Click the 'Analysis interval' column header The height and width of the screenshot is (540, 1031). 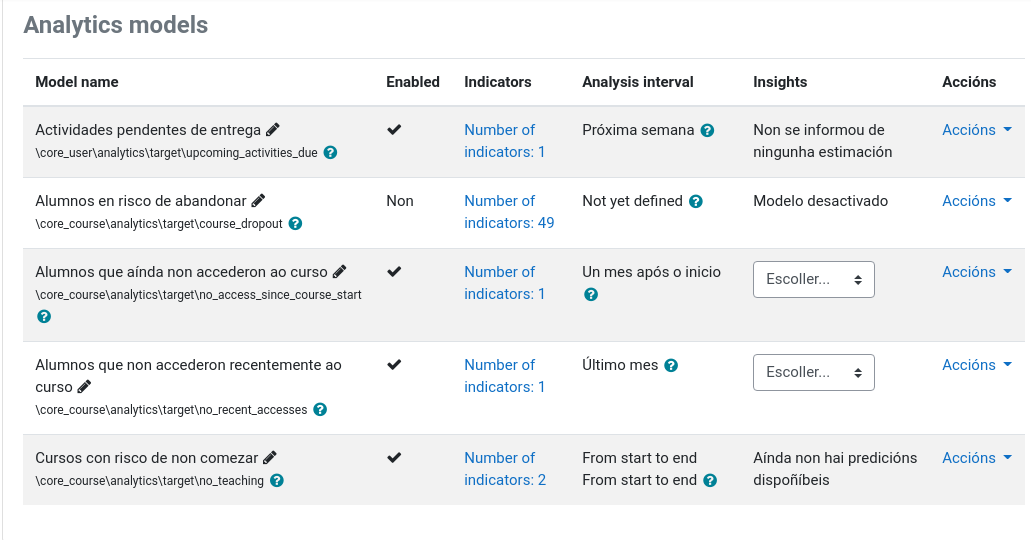tap(638, 82)
